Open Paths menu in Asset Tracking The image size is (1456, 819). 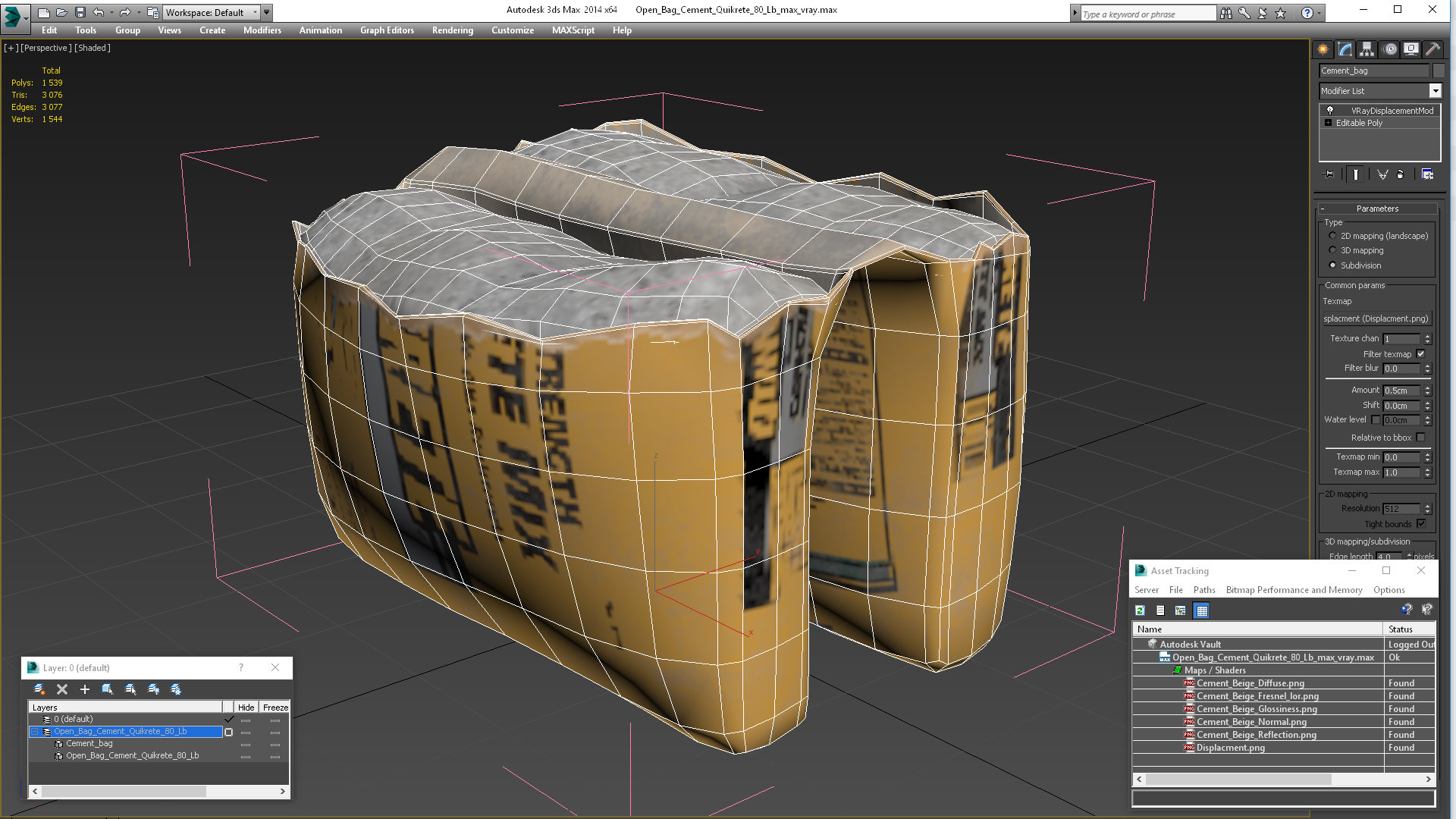click(x=1203, y=590)
